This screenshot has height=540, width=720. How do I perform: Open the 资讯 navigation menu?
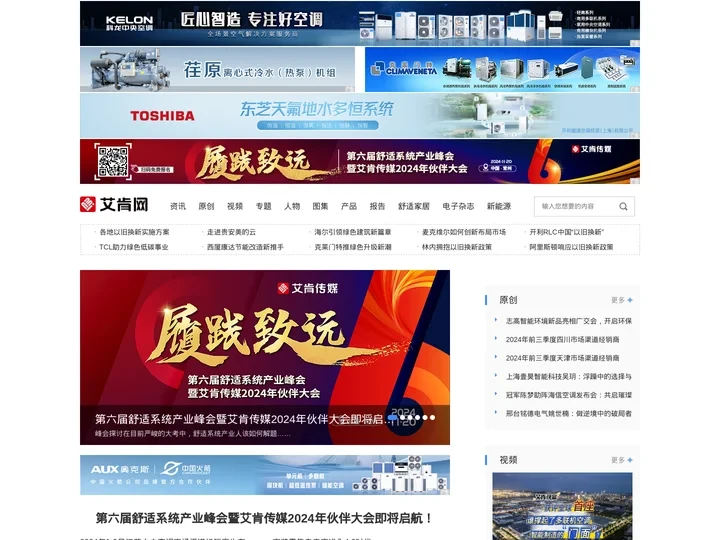[x=178, y=206]
